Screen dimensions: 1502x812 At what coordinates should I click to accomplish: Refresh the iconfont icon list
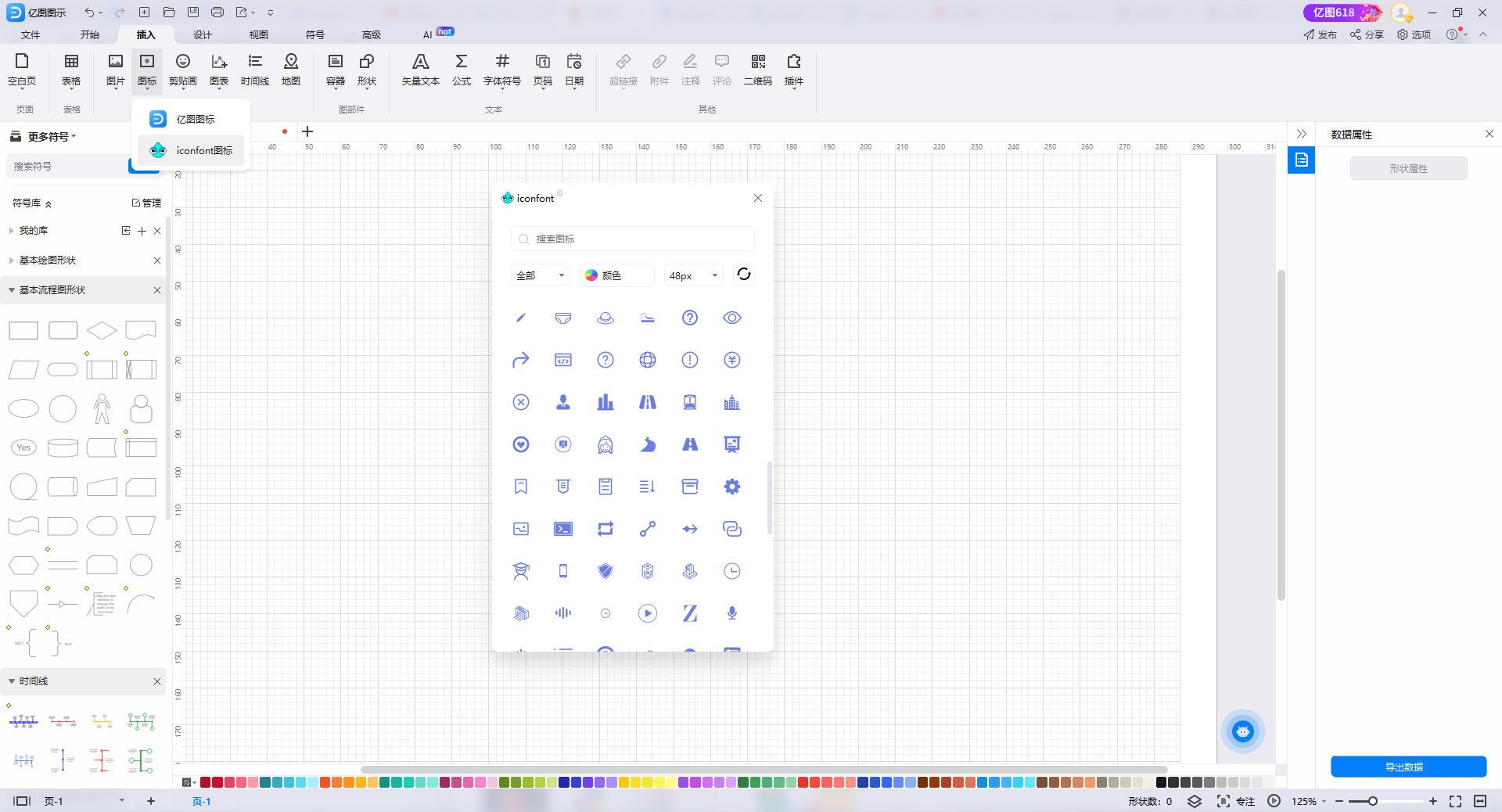pos(744,274)
